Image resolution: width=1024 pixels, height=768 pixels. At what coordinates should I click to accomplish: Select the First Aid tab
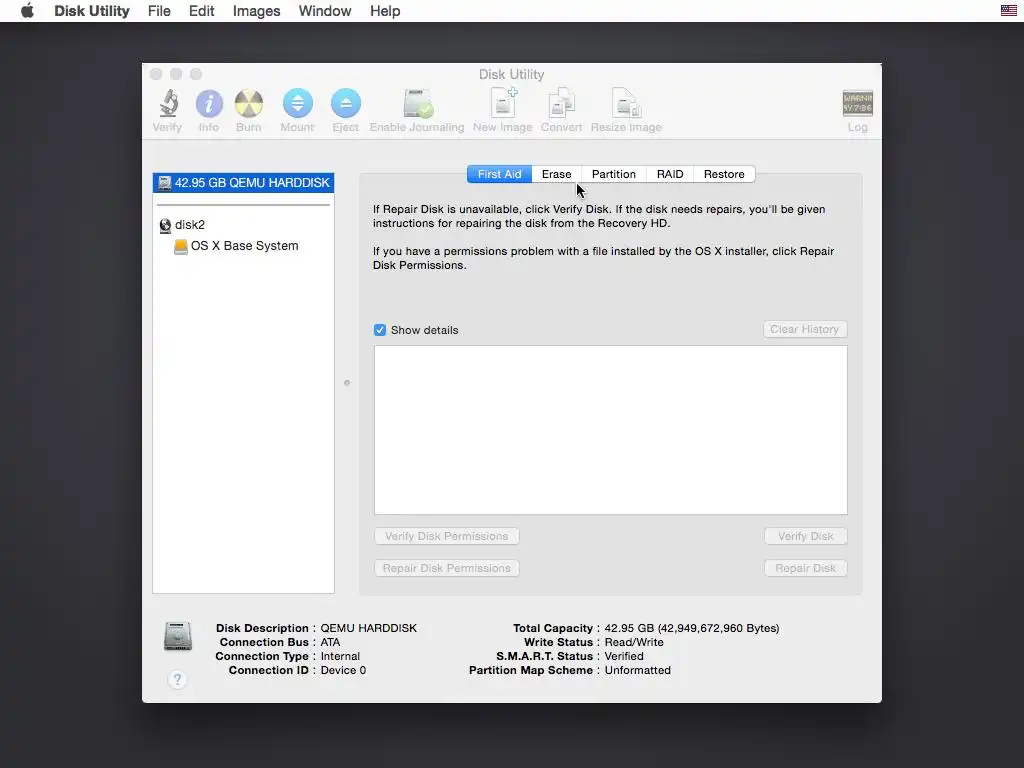500,174
